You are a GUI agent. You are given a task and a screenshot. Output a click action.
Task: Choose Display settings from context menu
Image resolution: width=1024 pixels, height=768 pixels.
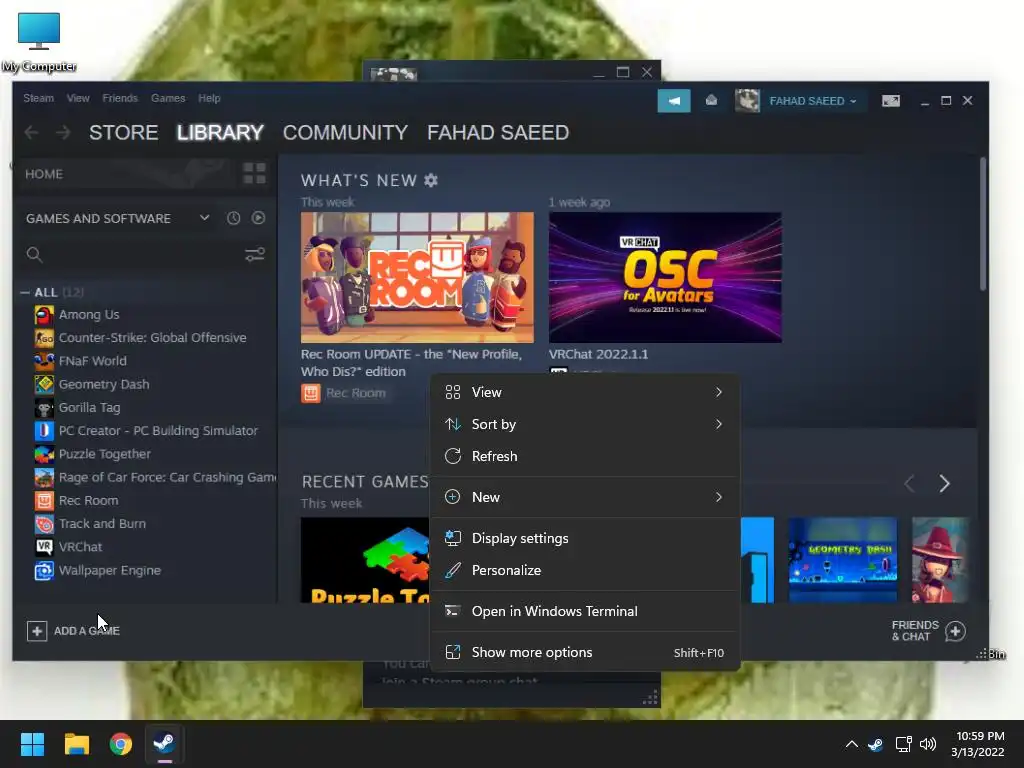pyautogui.click(x=585, y=538)
